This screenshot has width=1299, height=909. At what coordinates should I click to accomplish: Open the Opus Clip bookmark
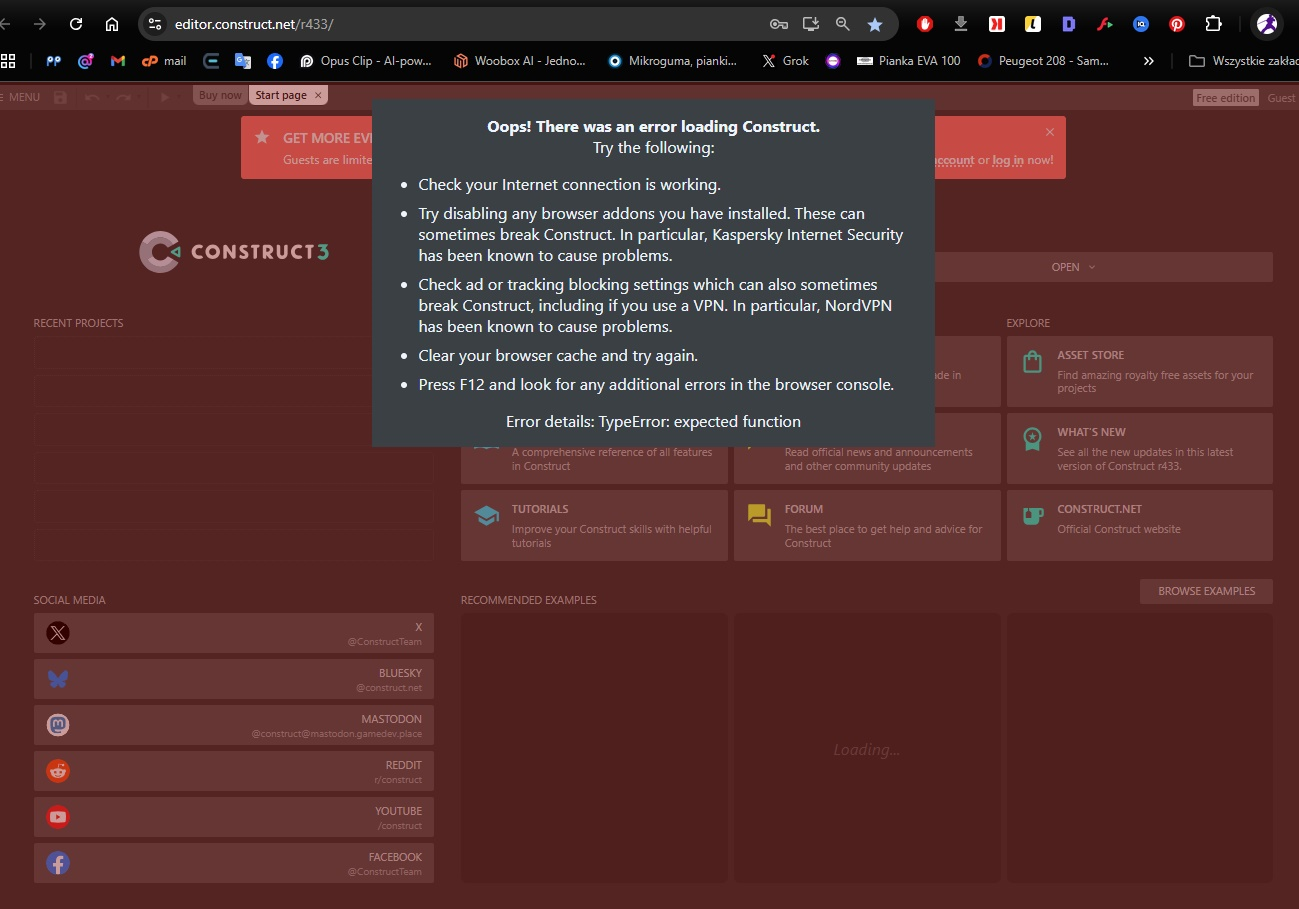point(366,61)
